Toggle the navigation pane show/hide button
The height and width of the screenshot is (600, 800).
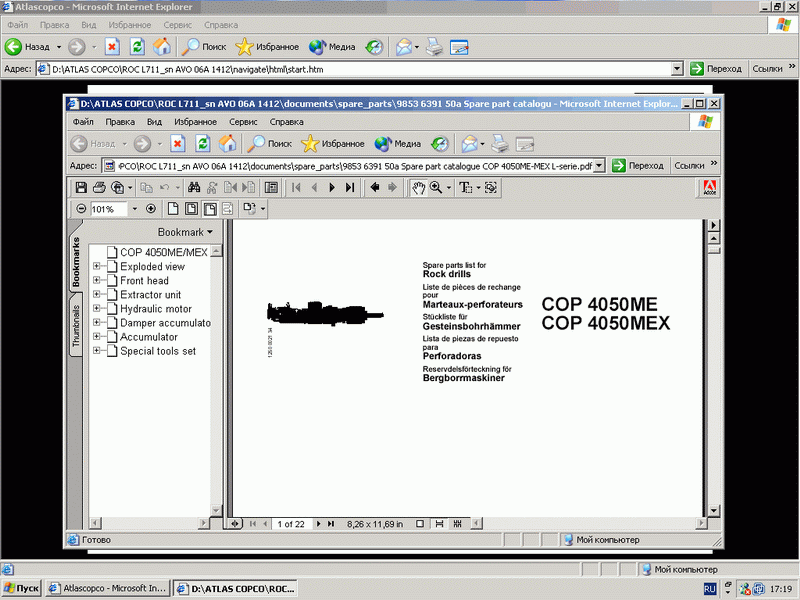tap(271, 187)
